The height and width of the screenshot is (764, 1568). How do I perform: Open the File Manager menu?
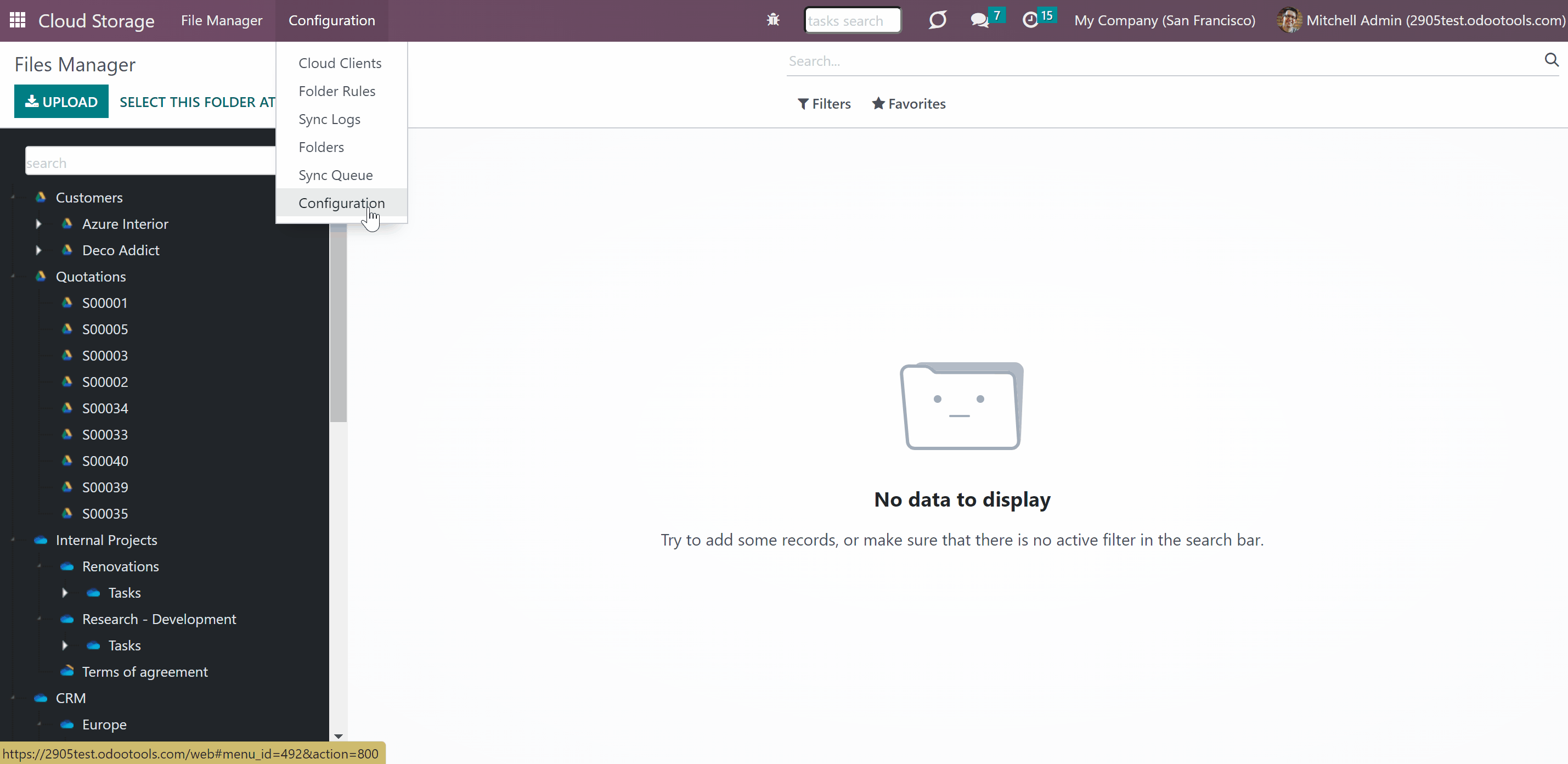[x=222, y=20]
